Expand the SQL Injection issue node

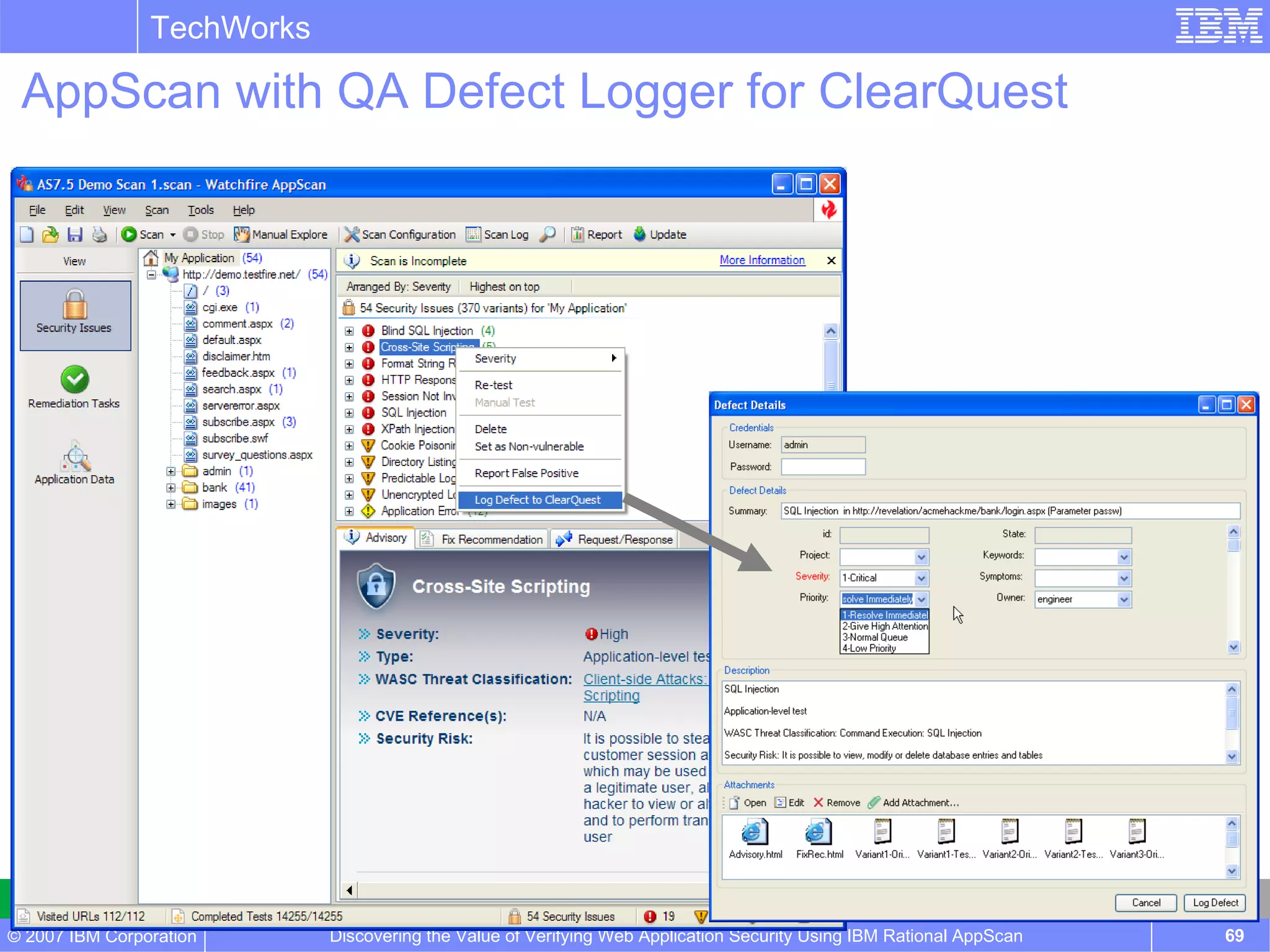[349, 413]
